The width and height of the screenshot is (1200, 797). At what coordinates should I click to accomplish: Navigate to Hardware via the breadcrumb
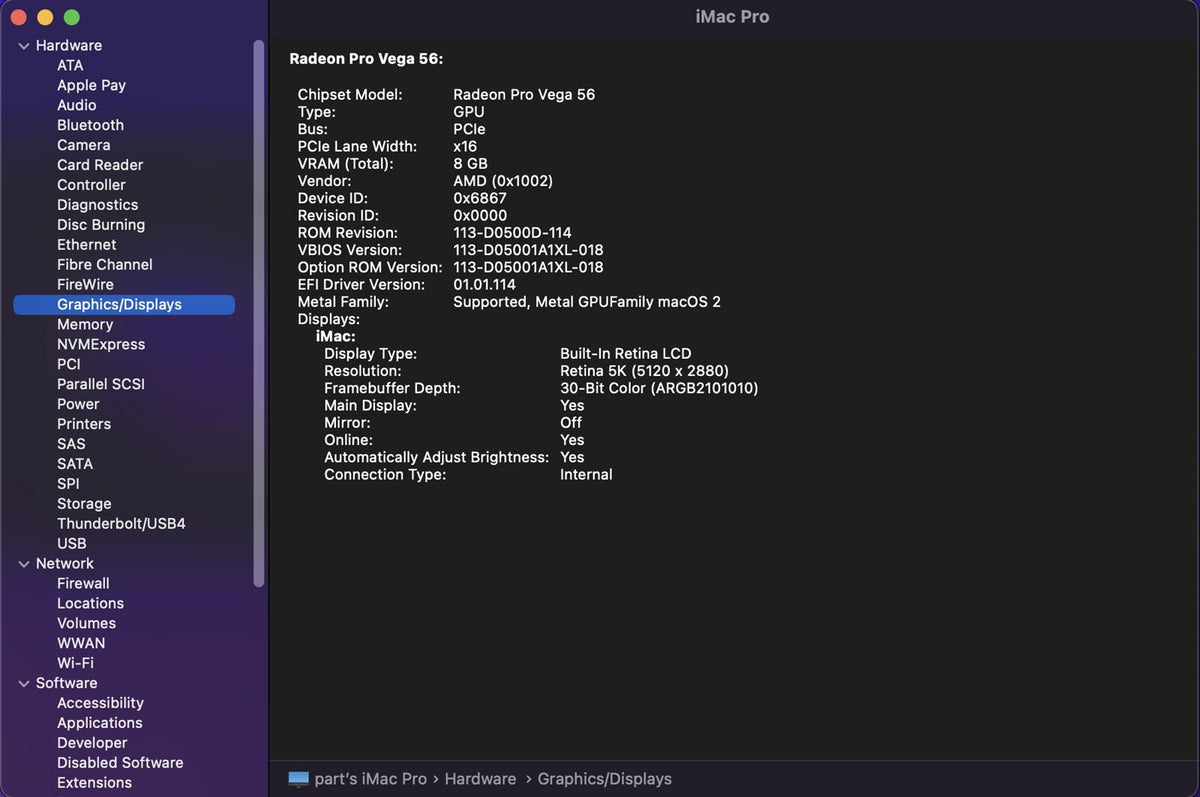[480, 778]
